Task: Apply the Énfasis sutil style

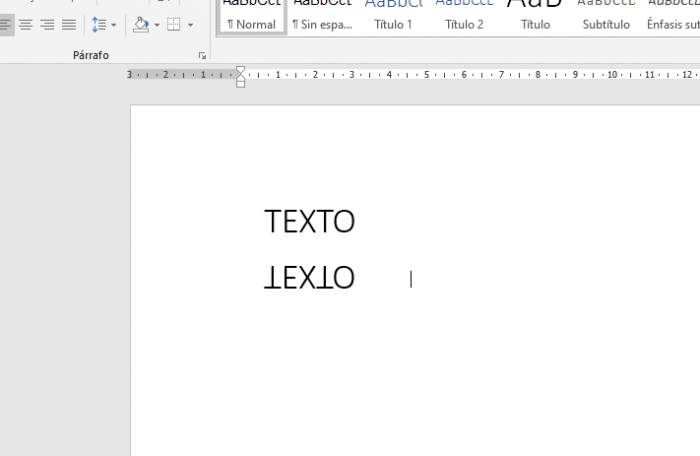Action: point(672,16)
